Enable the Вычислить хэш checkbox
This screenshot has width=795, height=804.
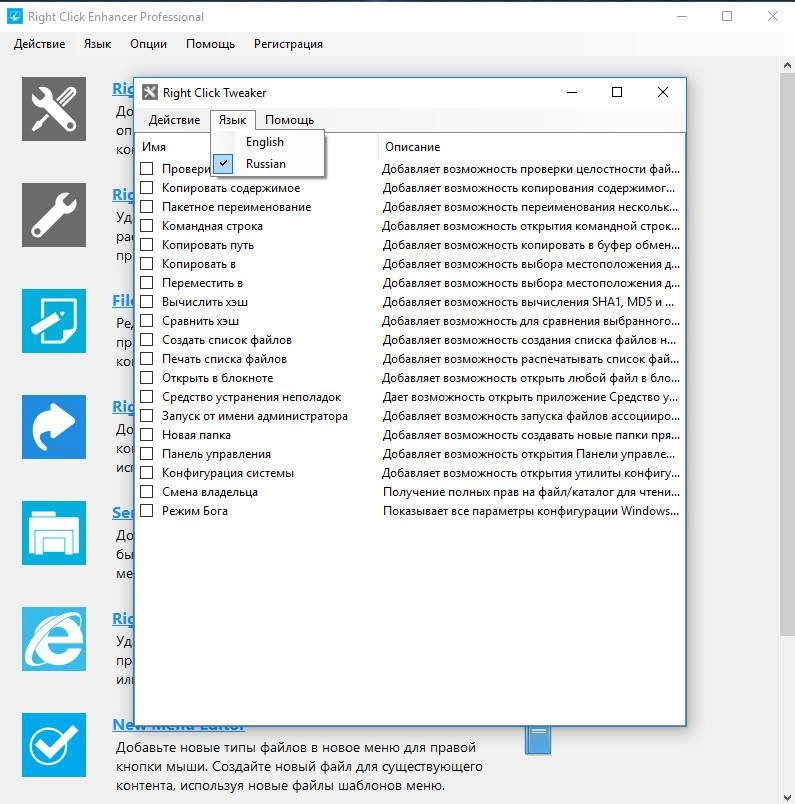coord(147,302)
